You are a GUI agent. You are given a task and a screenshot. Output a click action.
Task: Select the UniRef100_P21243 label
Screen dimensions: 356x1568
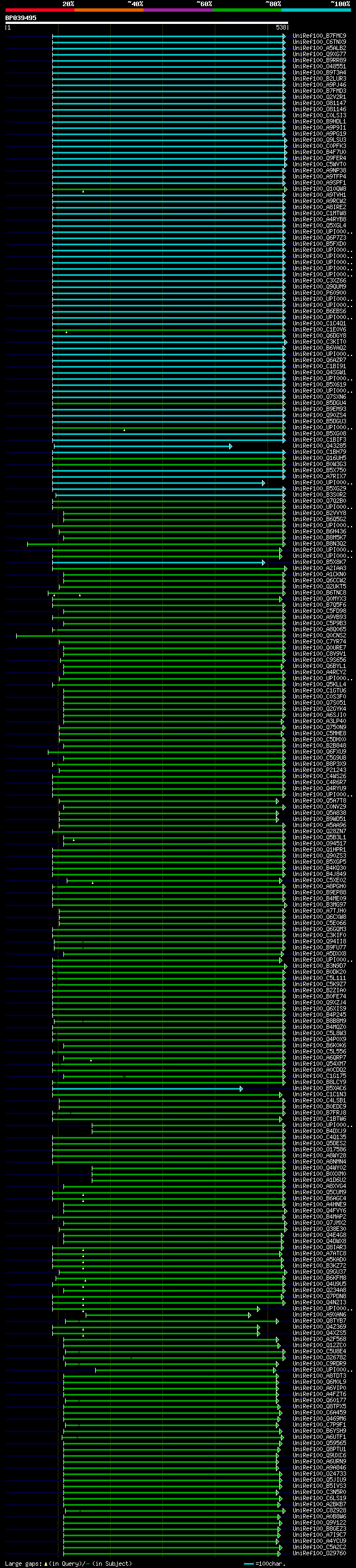coord(319,770)
